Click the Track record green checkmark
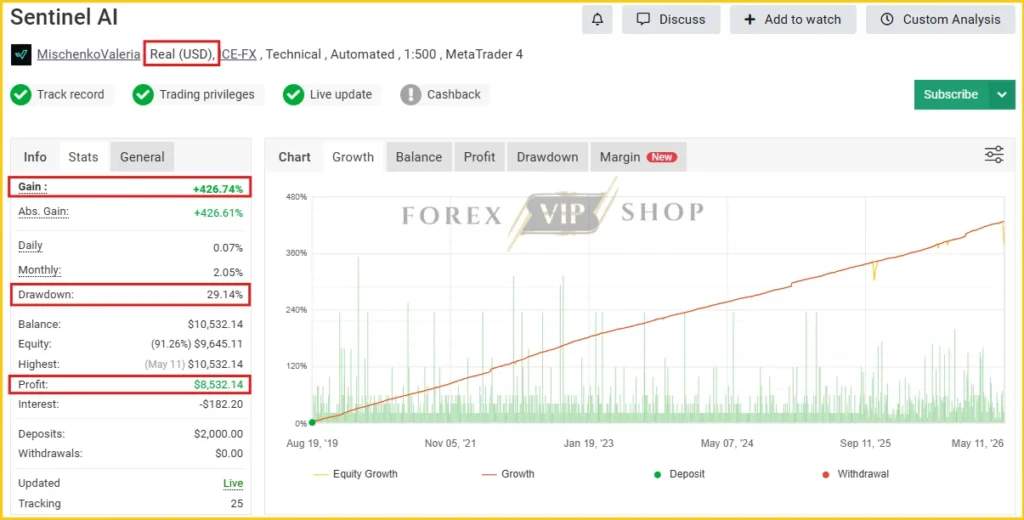Screen dimensions: 1024x520 point(21,95)
